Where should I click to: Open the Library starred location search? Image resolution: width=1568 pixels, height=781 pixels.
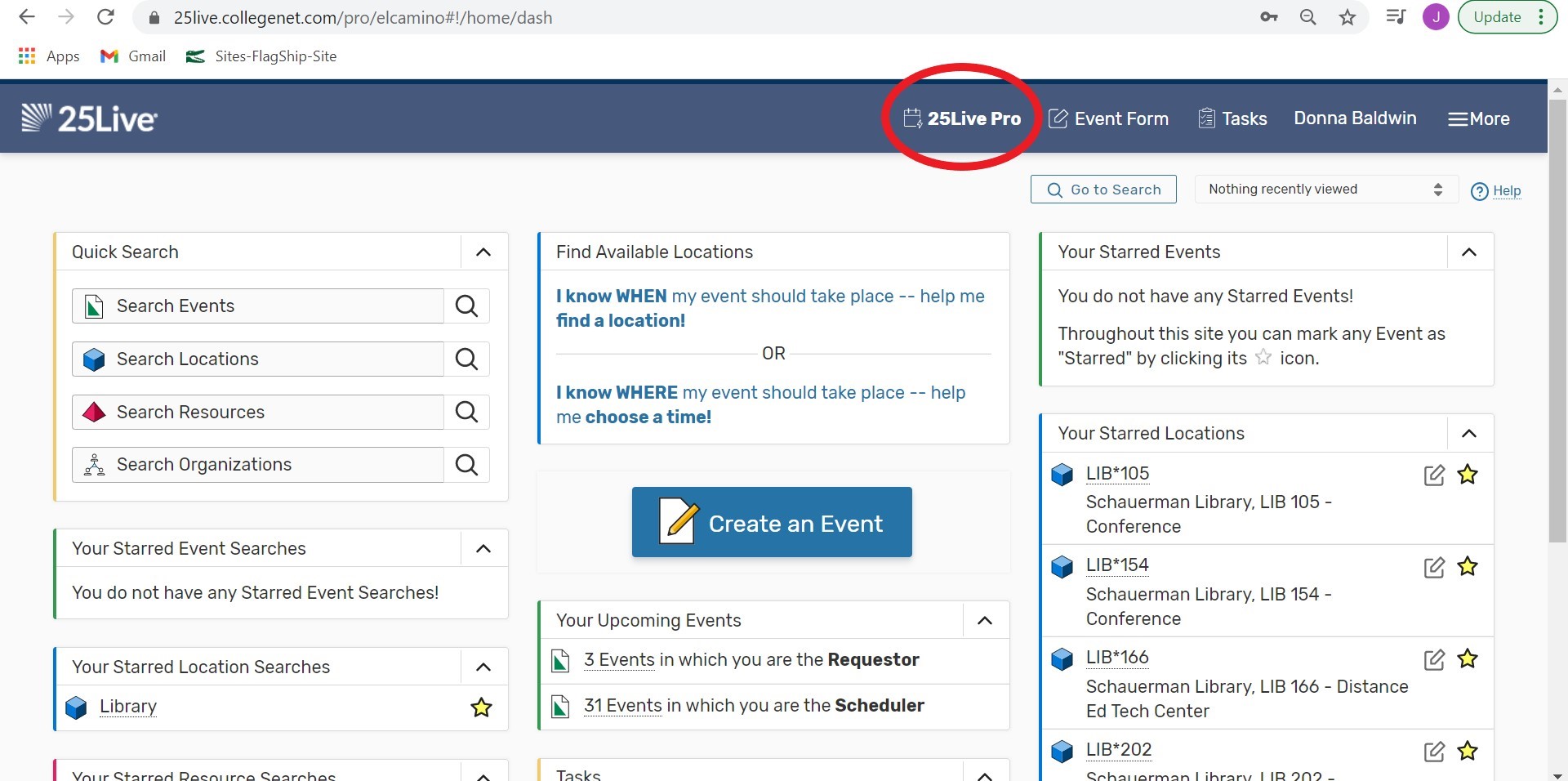click(128, 707)
